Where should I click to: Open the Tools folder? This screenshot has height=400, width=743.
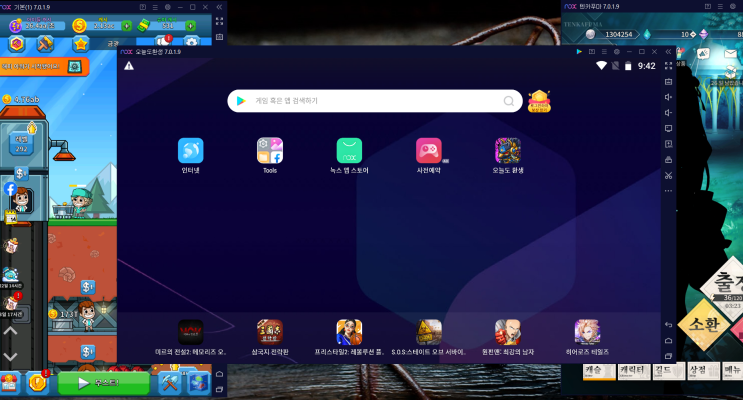[270, 151]
